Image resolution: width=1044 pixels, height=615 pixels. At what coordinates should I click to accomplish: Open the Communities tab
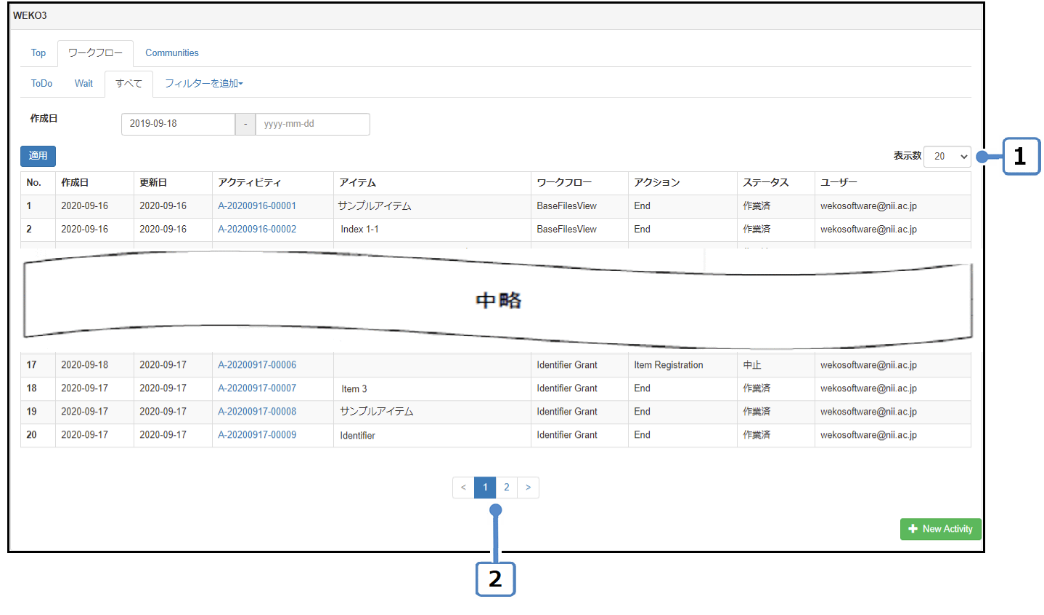pyautogui.click(x=172, y=53)
